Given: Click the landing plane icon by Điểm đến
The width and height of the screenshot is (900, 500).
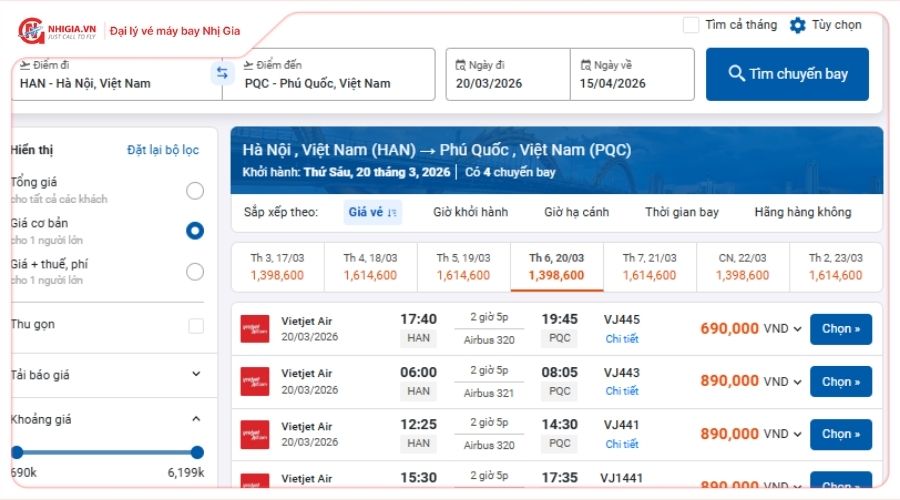Looking at the screenshot, I should coord(248,65).
